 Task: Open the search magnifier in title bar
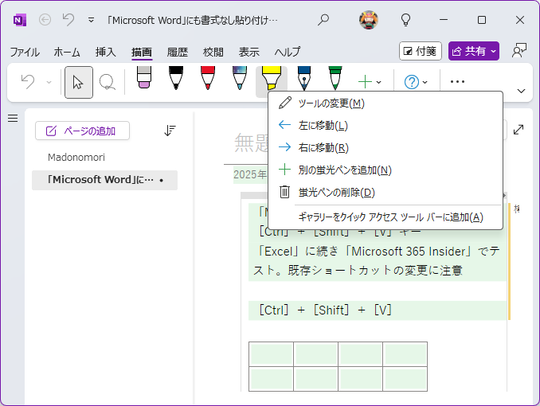tap(323, 20)
